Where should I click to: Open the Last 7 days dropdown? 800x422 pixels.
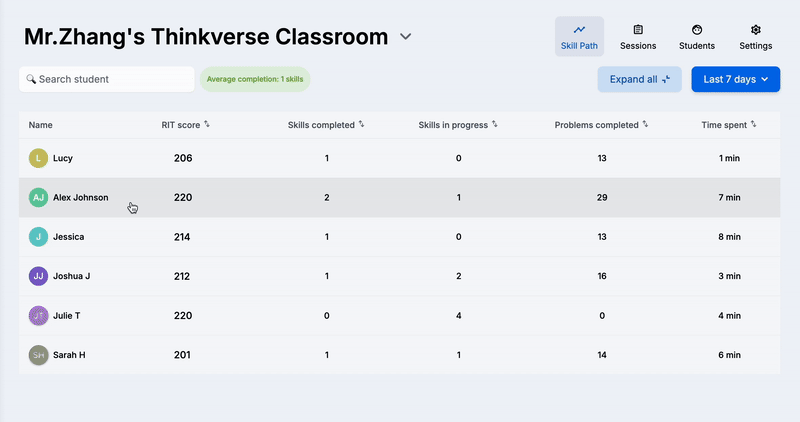pyautogui.click(x=735, y=79)
